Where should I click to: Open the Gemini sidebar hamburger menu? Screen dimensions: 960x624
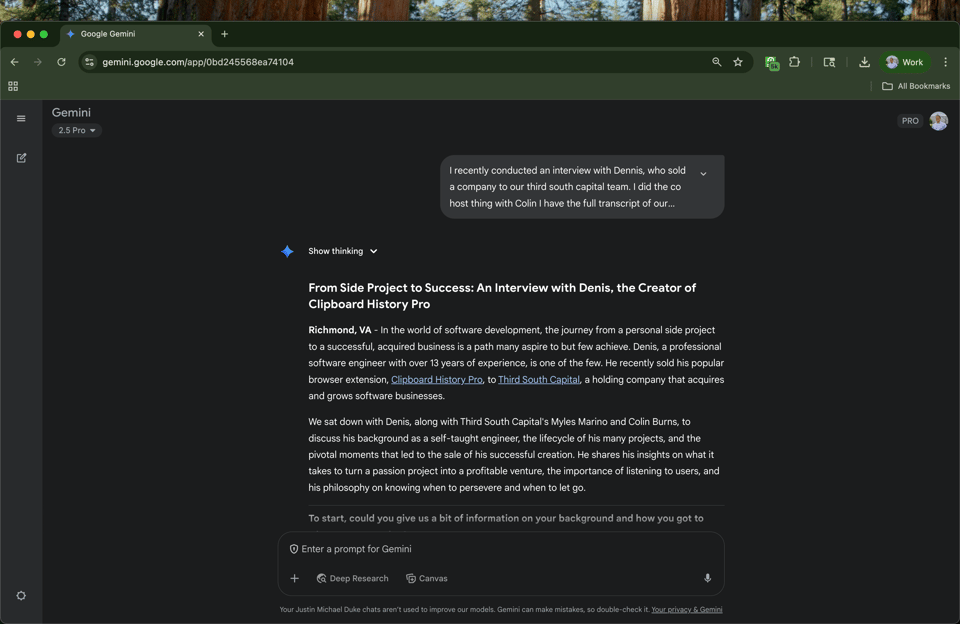click(21, 119)
